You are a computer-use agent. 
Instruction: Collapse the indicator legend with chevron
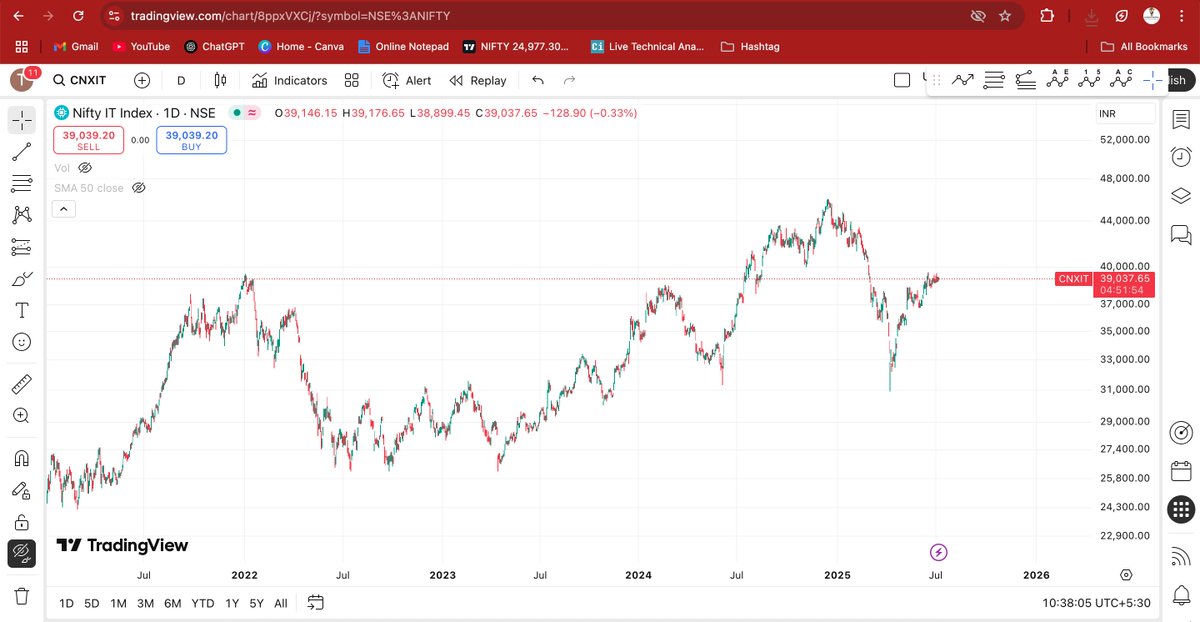point(63,209)
